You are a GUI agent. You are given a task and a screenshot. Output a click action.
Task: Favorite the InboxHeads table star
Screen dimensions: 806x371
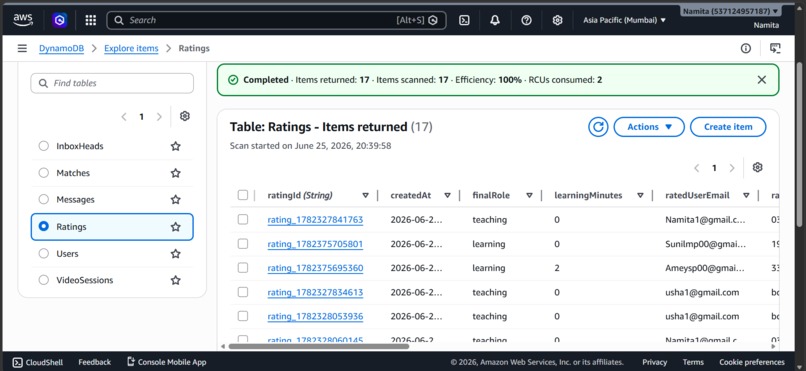[176, 146]
